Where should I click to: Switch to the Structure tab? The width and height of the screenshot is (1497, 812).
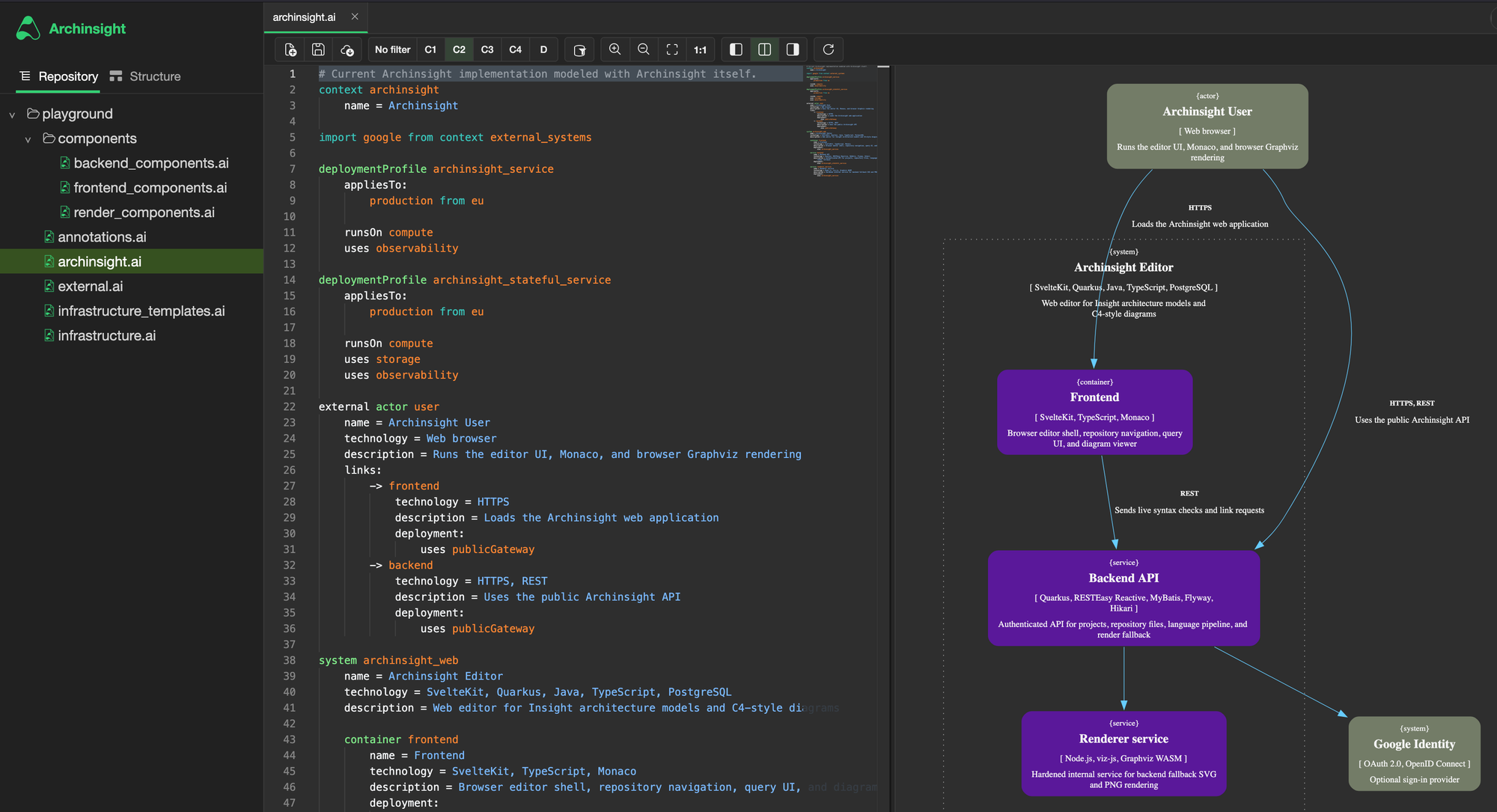(145, 76)
